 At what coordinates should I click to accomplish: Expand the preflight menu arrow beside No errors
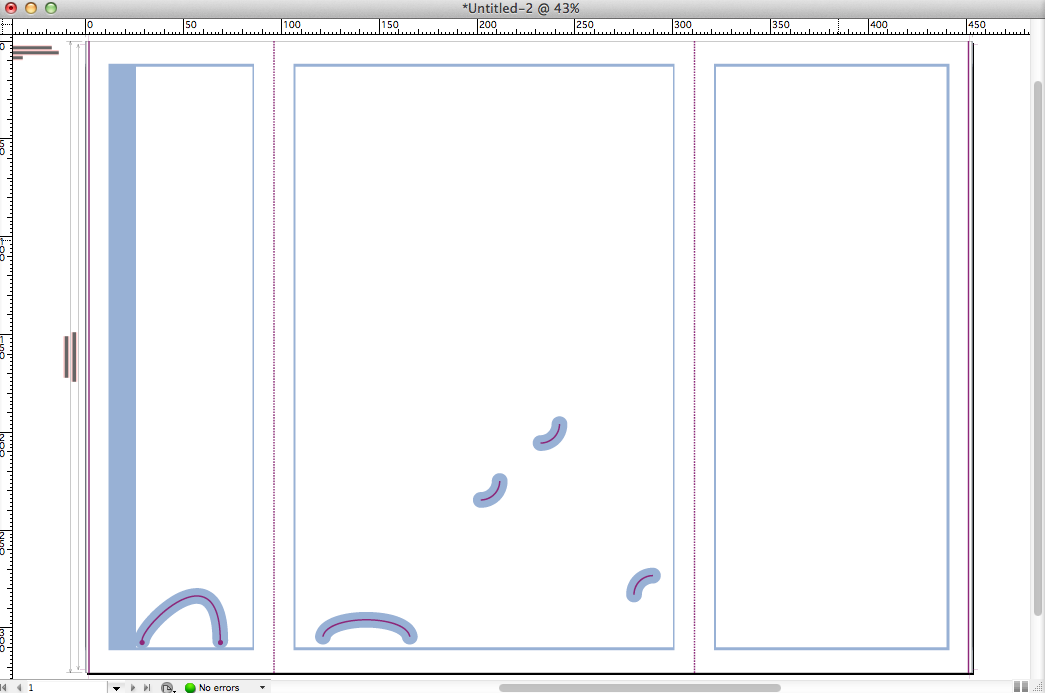pyautogui.click(x=263, y=688)
